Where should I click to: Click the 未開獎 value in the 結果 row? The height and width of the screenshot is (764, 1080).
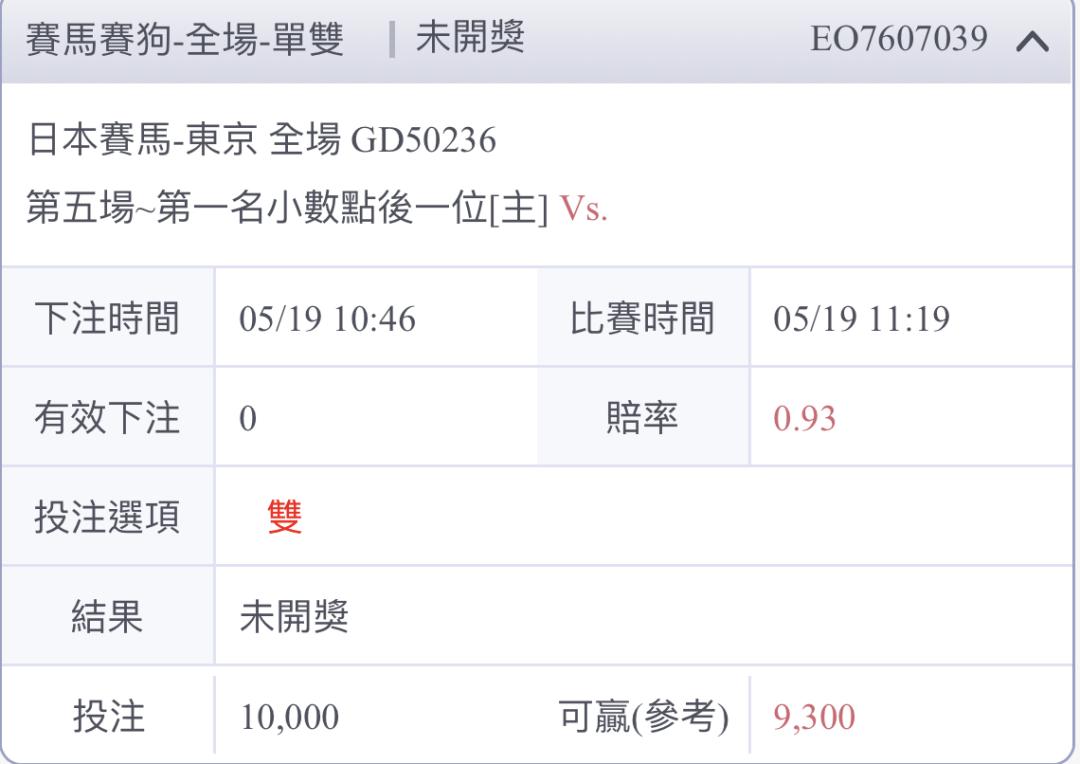[x=294, y=616]
